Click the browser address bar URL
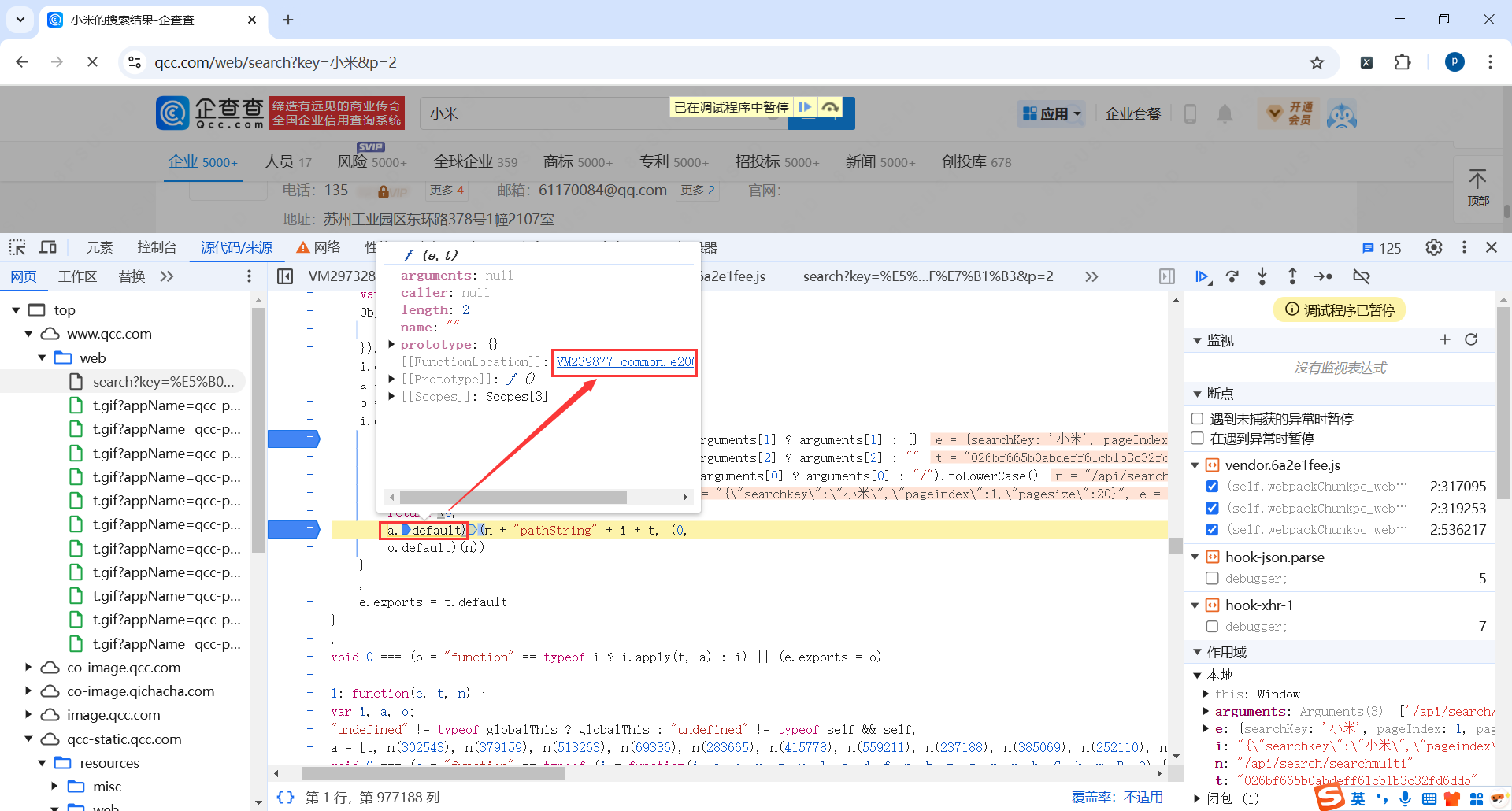The height and width of the screenshot is (811, 1512). coord(276,62)
